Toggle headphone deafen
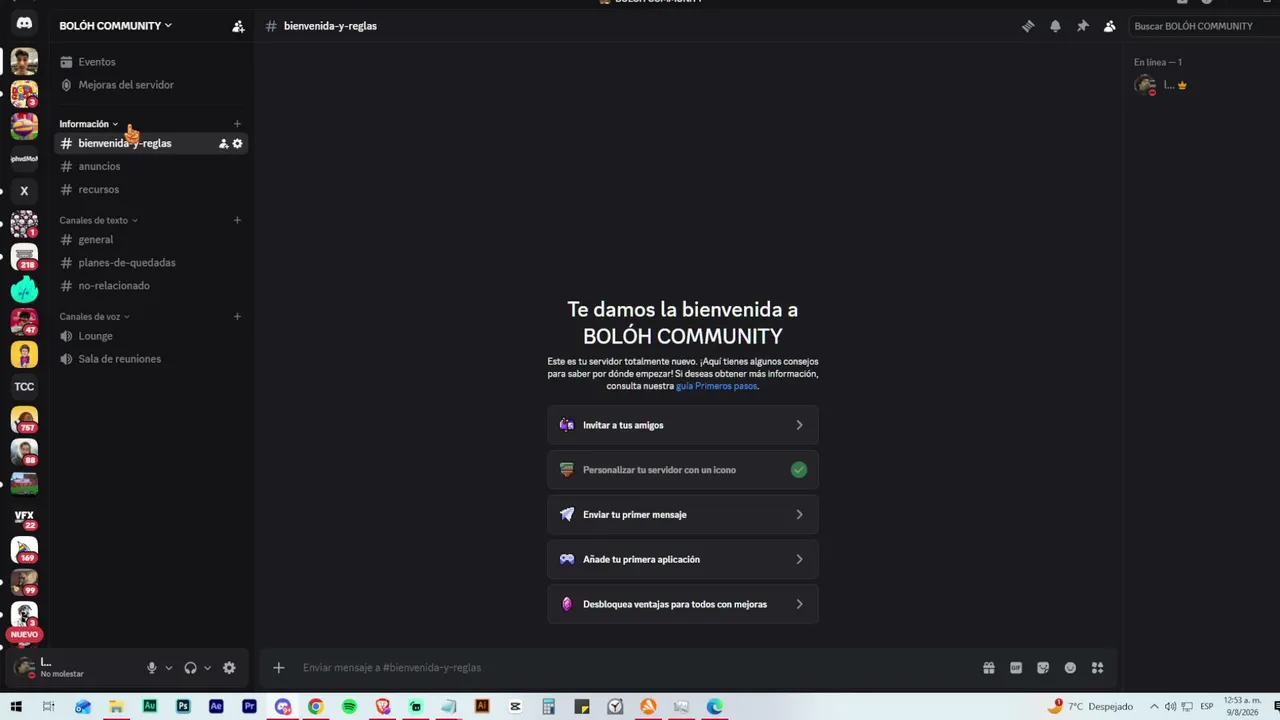 [190, 668]
